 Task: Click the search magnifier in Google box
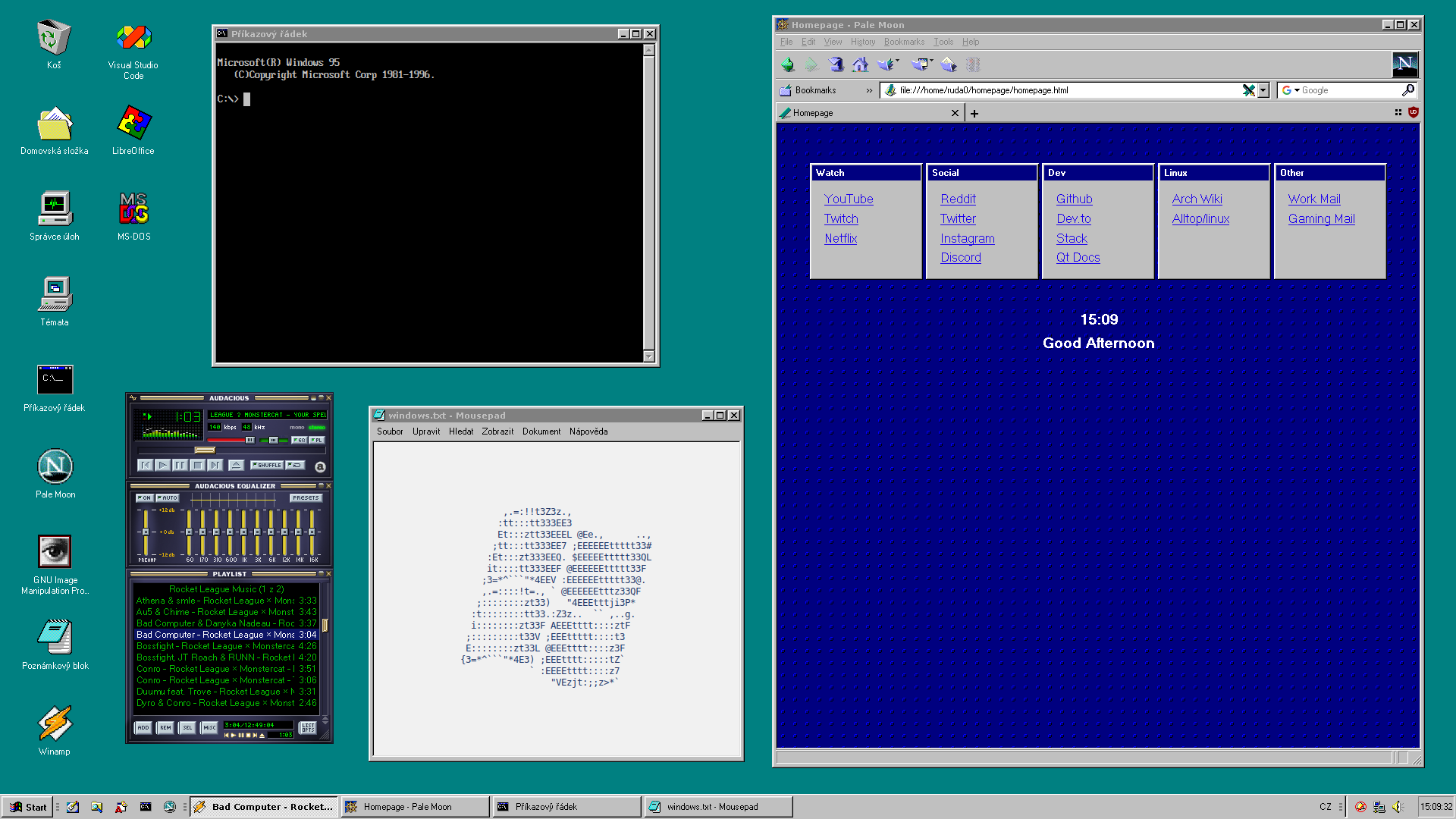coord(1408,90)
